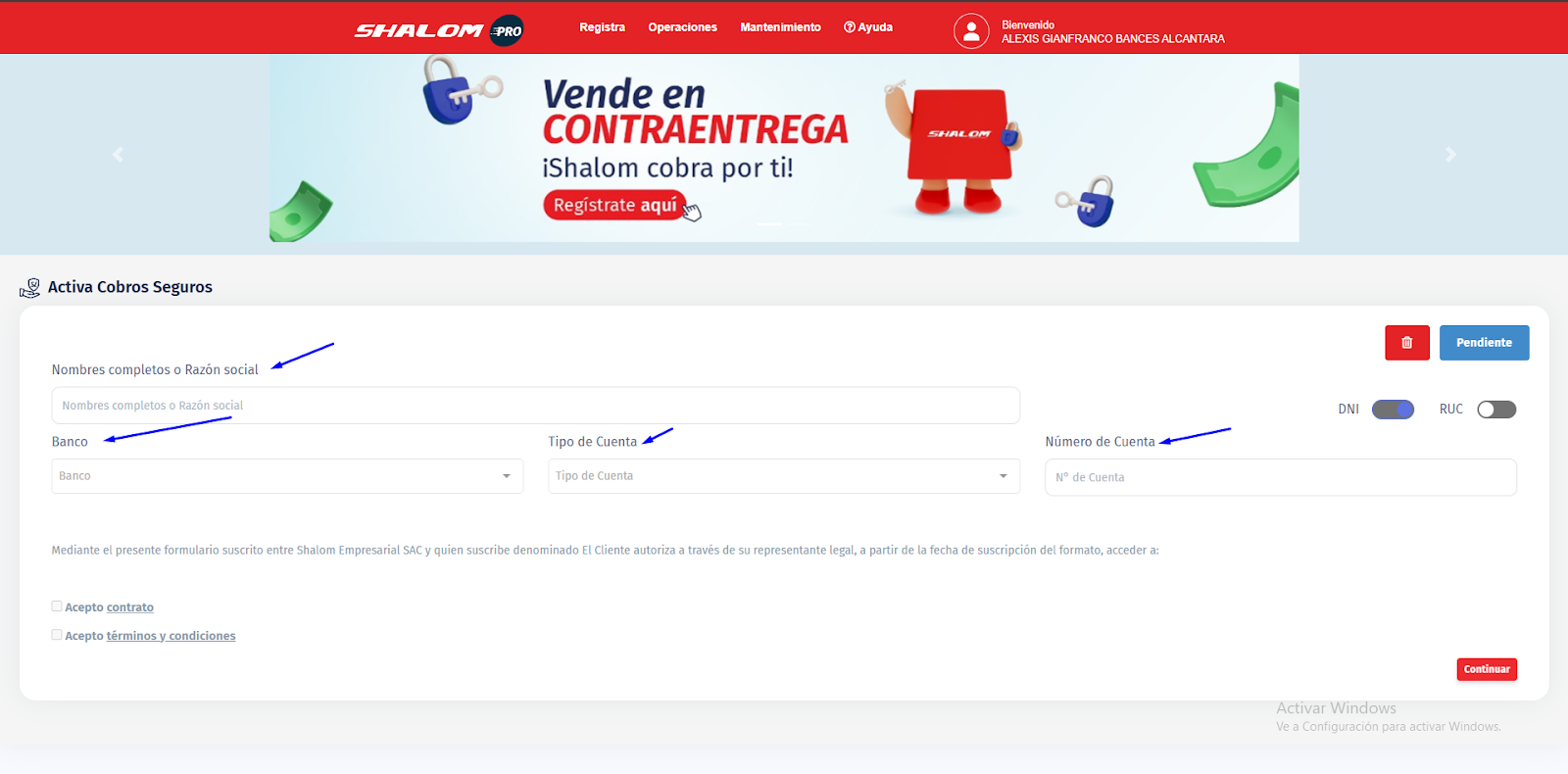Enable the RUC switch
The width and height of the screenshot is (1568, 774).
1495,410
